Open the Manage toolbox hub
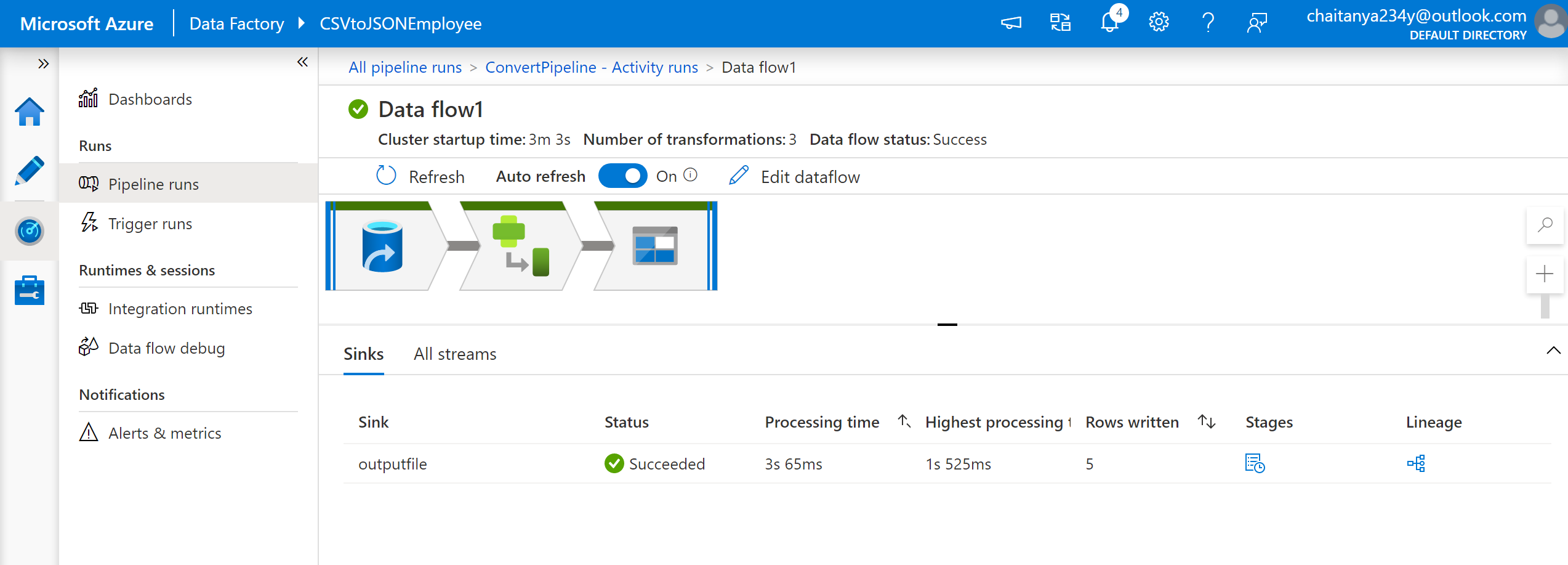 pos(29,290)
